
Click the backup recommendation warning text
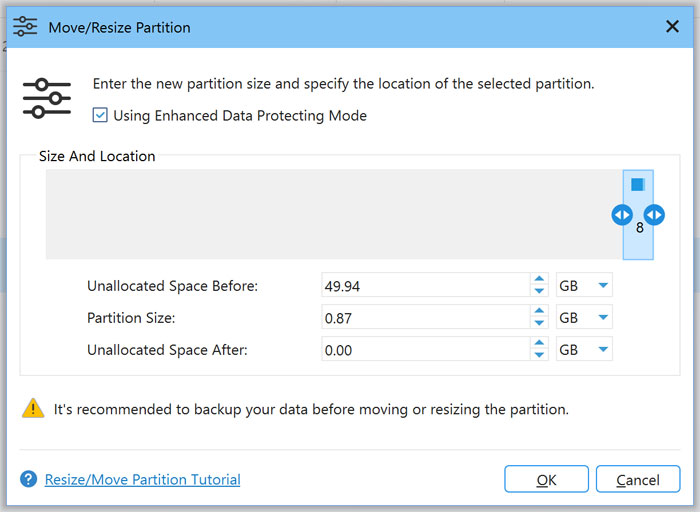[x=311, y=409]
